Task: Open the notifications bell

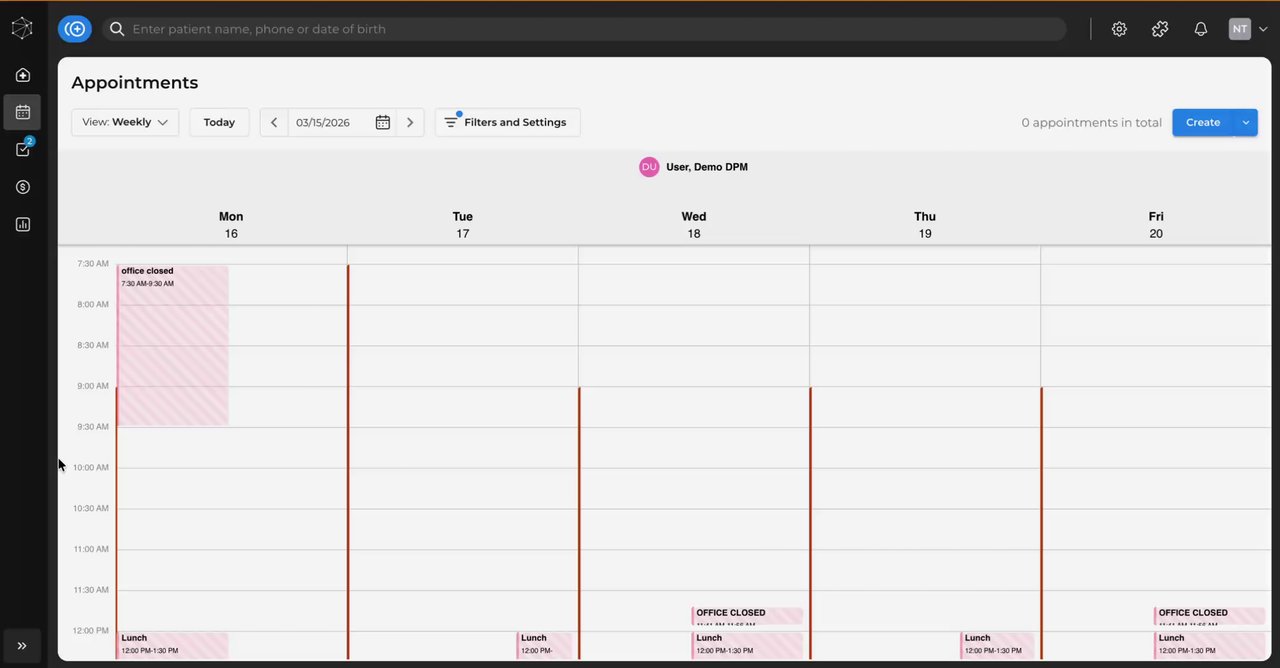Action: (1201, 29)
